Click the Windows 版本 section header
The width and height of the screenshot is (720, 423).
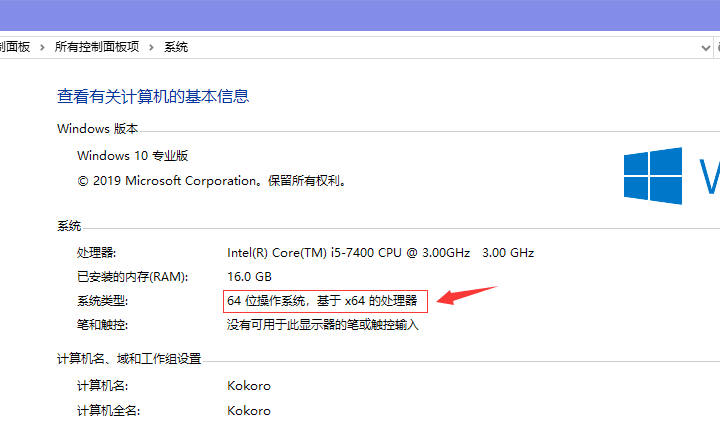click(x=97, y=129)
